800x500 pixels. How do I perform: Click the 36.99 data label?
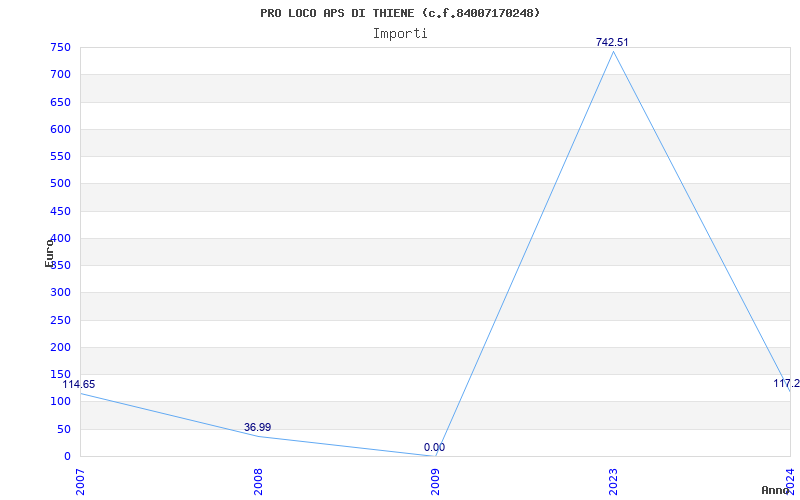click(x=257, y=427)
